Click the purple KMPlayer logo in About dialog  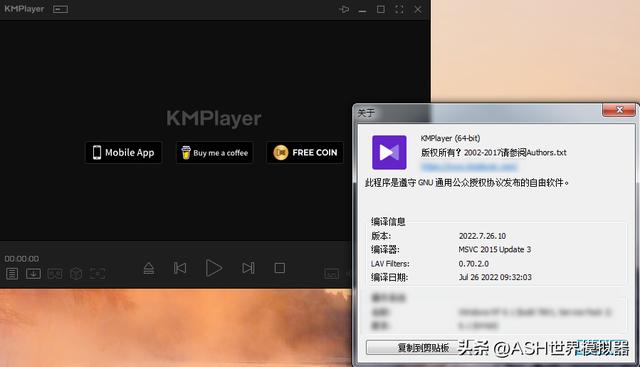point(389,152)
